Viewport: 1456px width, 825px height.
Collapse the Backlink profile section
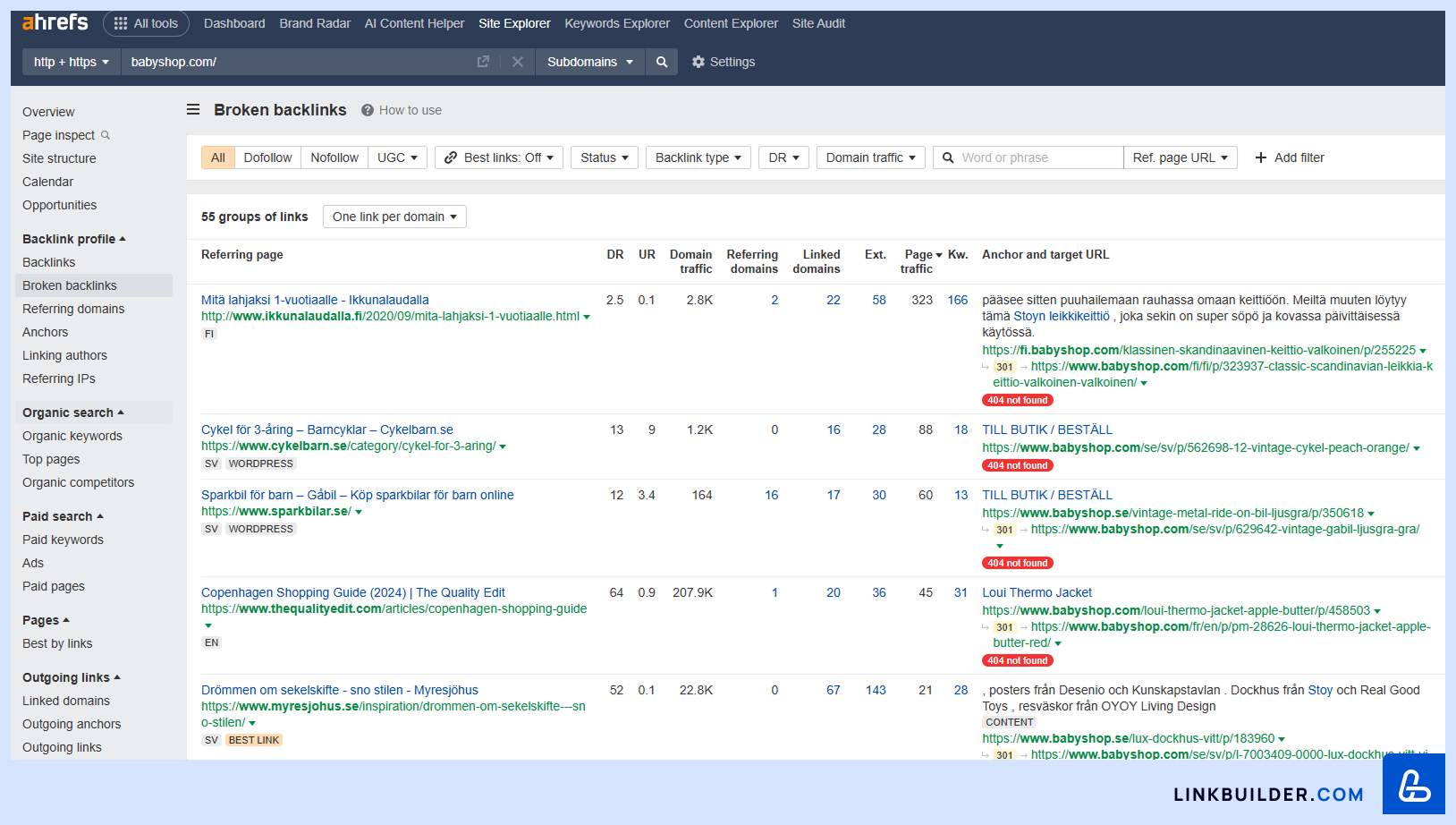click(74, 239)
